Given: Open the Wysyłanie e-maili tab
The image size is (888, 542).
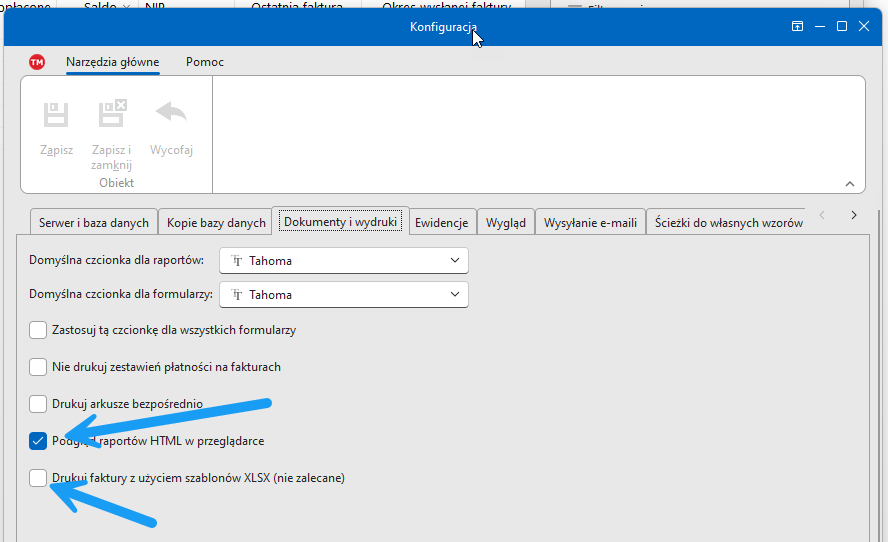Looking at the screenshot, I should (x=590, y=223).
